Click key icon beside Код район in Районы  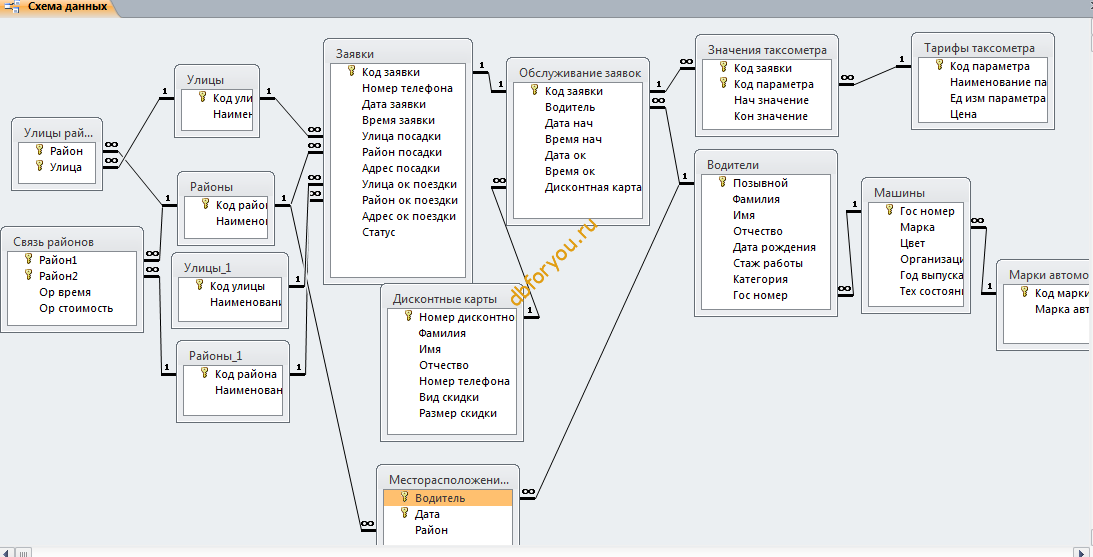(x=206, y=204)
